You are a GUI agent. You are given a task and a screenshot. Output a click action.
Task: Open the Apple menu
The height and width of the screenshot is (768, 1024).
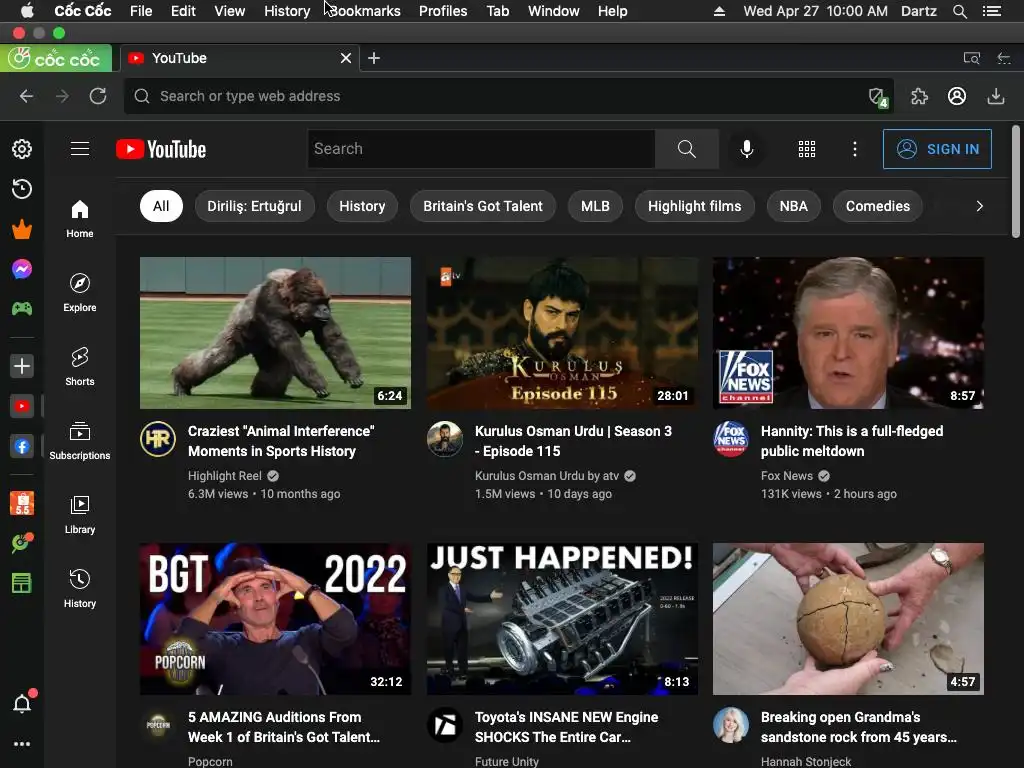click(x=27, y=11)
